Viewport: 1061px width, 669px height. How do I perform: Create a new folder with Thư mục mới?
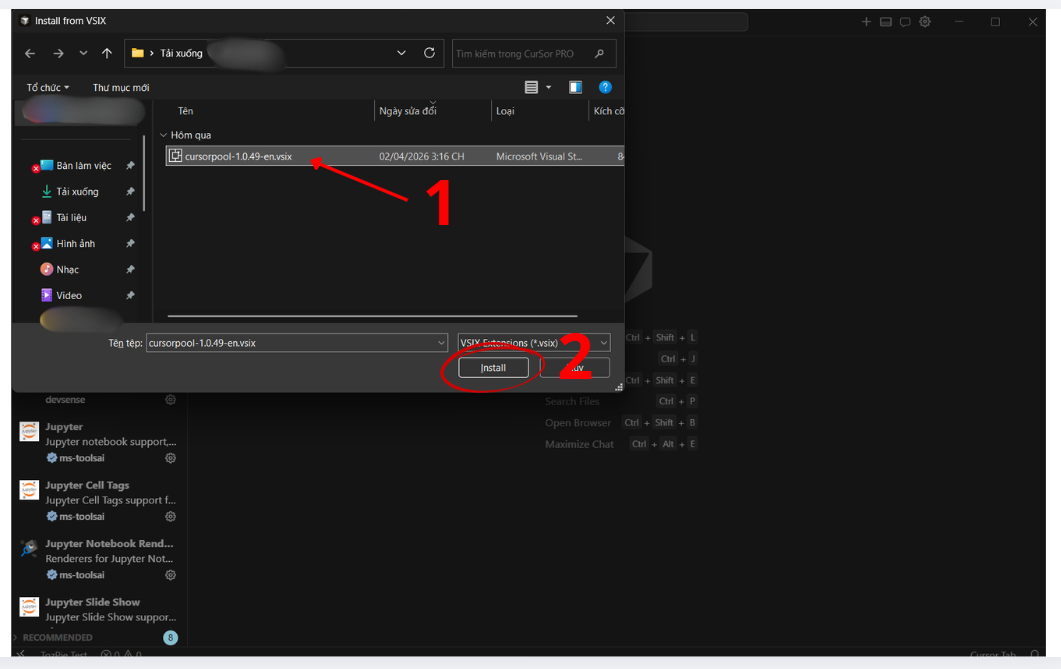(121, 87)
